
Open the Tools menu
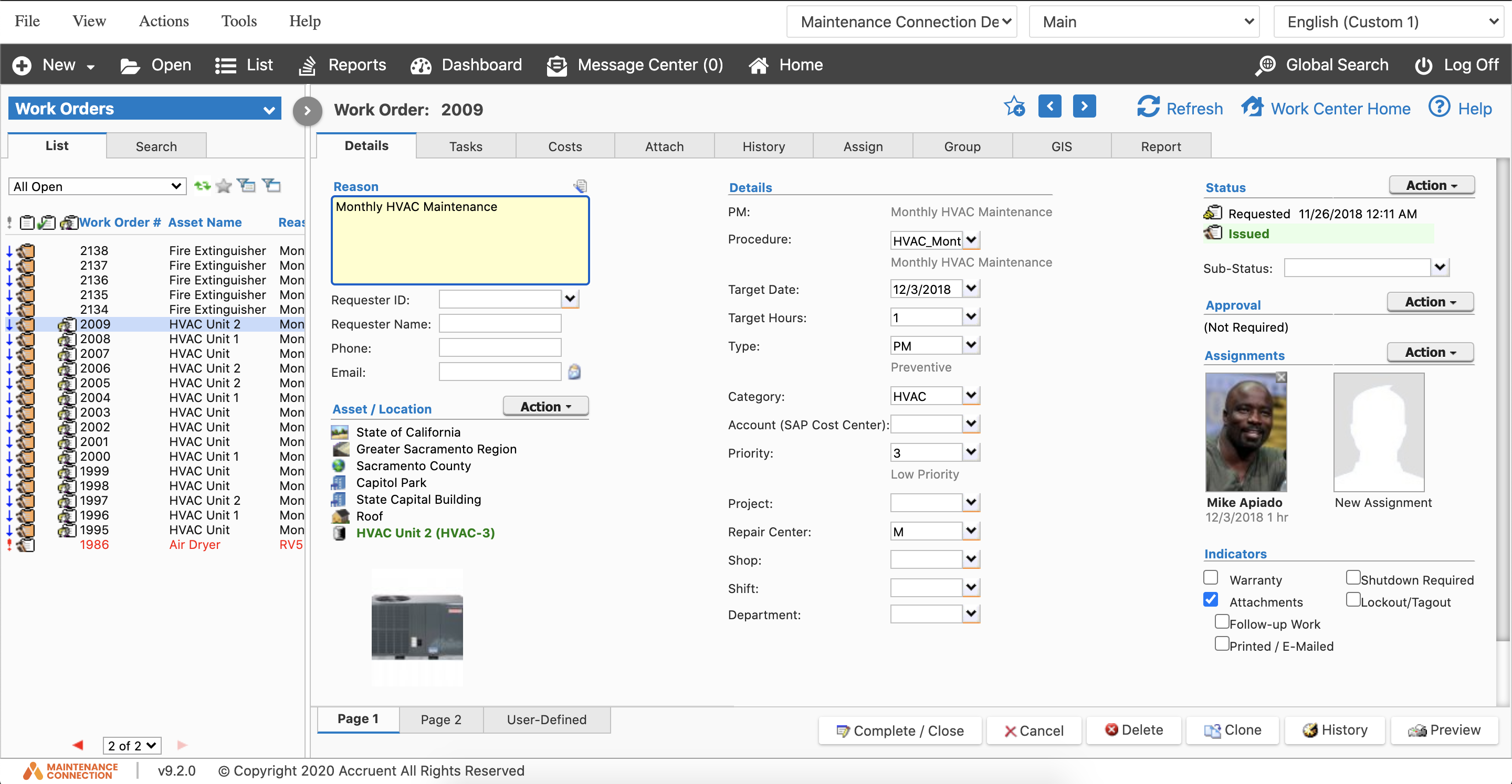[x=238, y=21]
